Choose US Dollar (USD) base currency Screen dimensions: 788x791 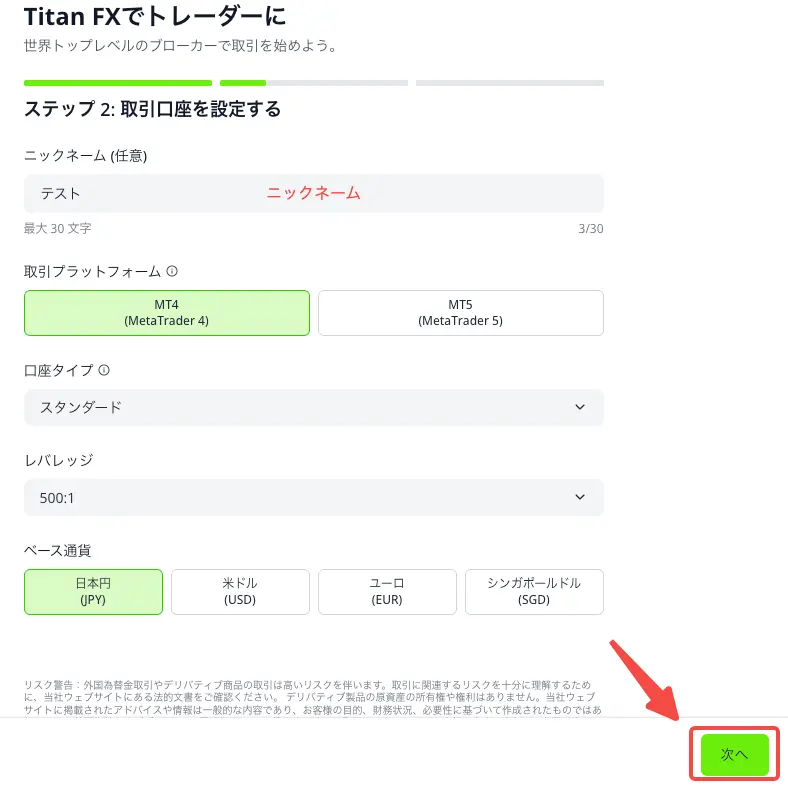point(240,592)
